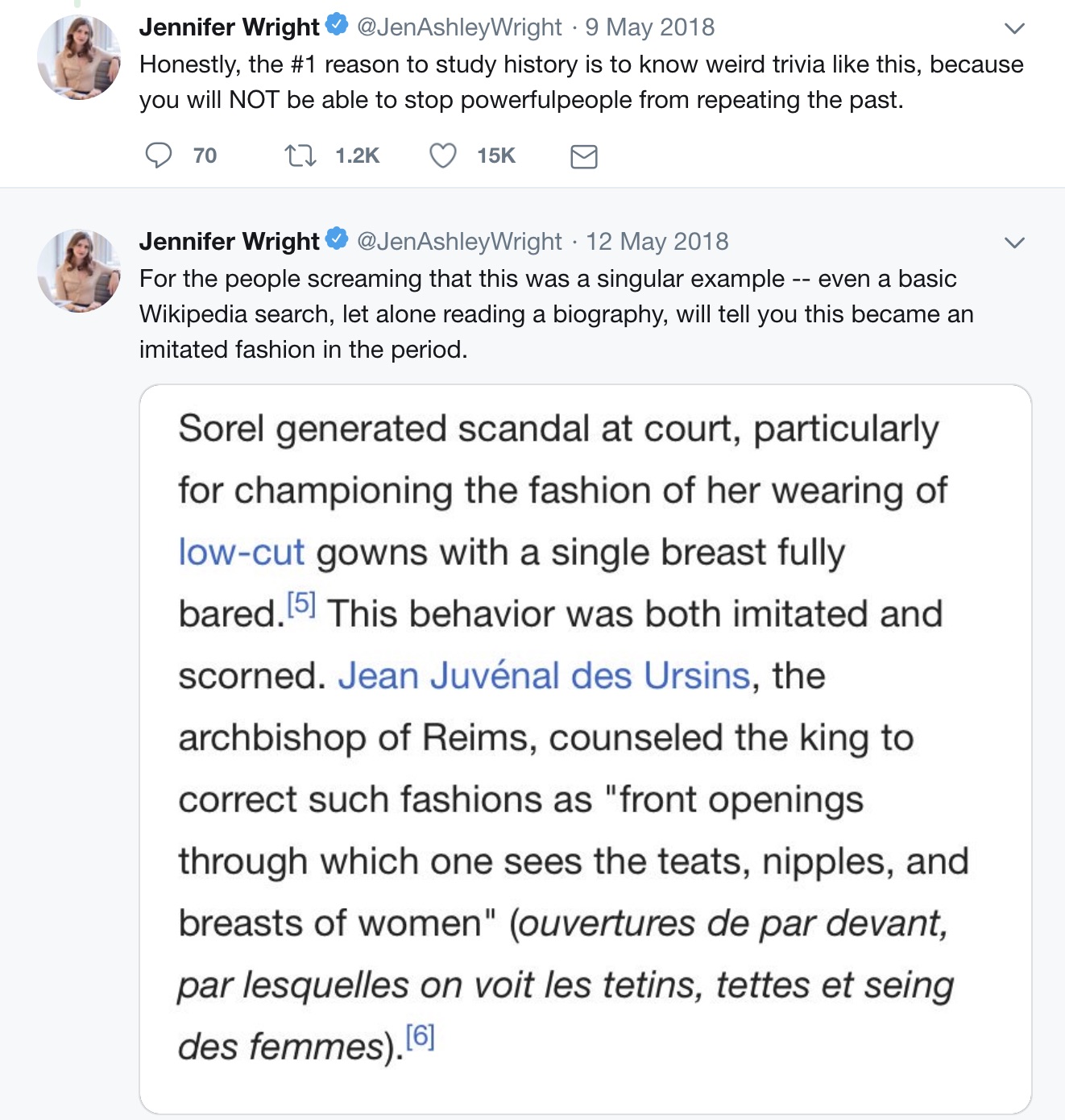Open the 9 May 2018 timestamp
Screen dimensions: 1065x1120
pos(650,27)
